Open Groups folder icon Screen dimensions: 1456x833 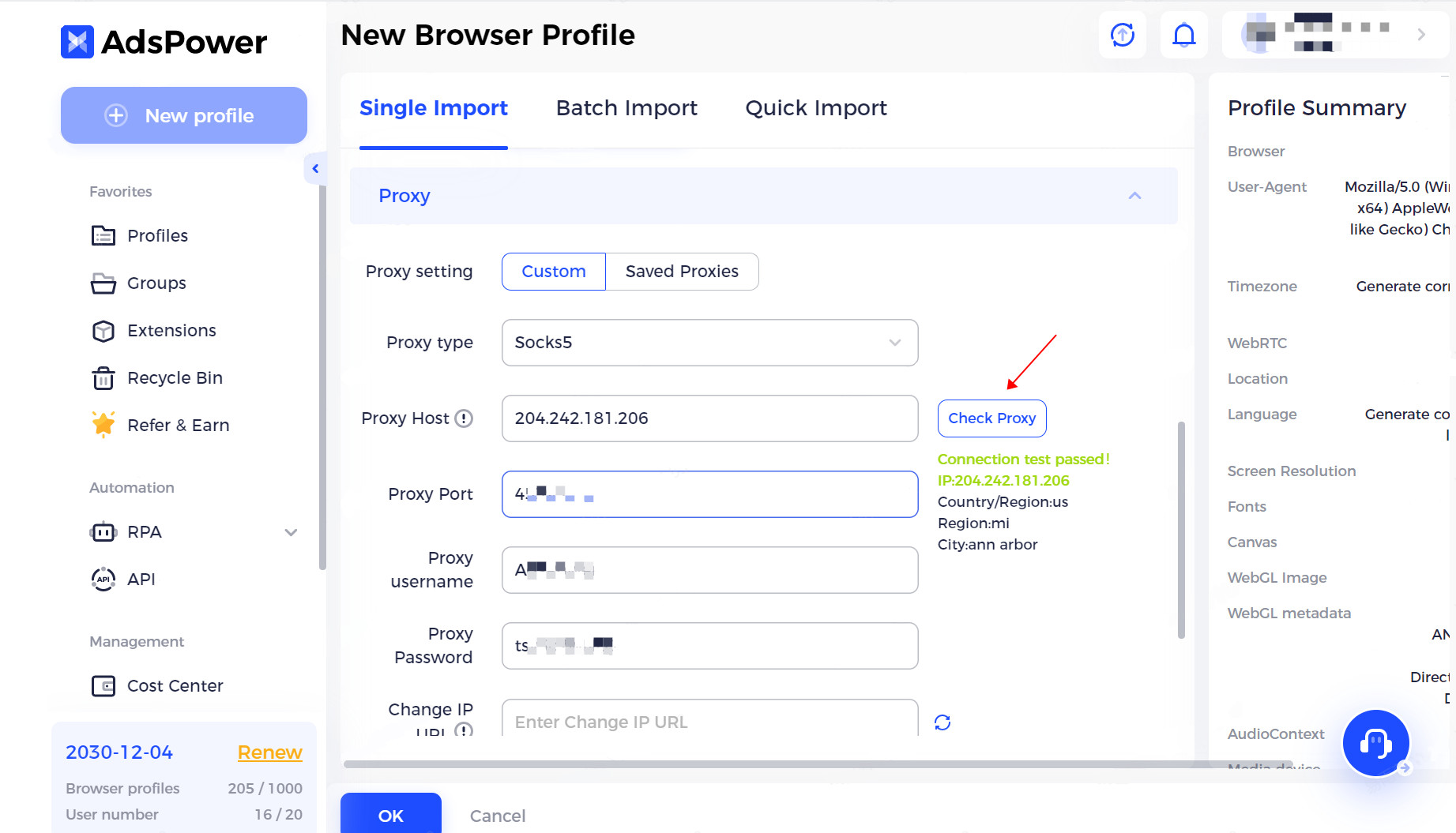(103, 283)
